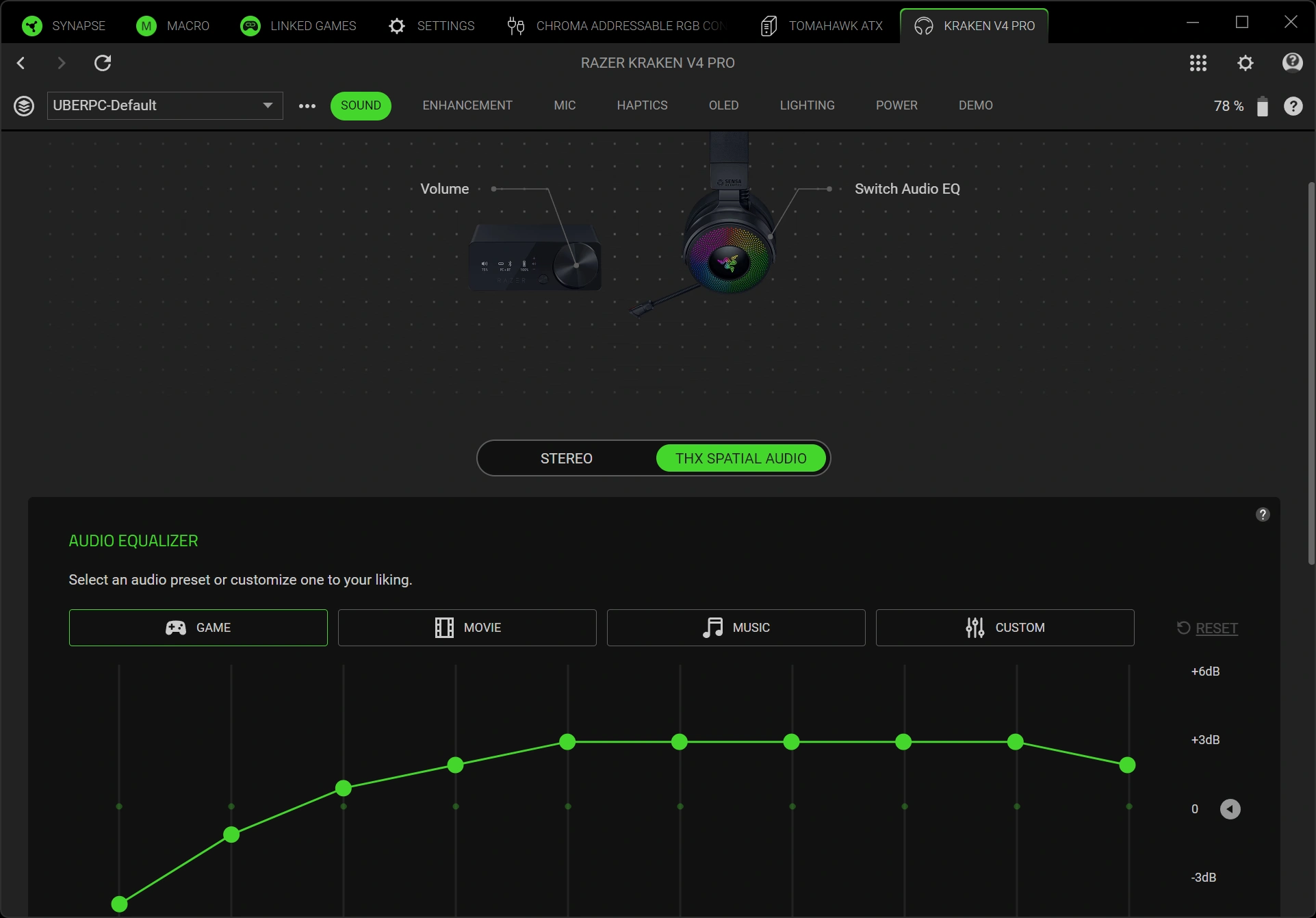Click the control hub device image

534,258
